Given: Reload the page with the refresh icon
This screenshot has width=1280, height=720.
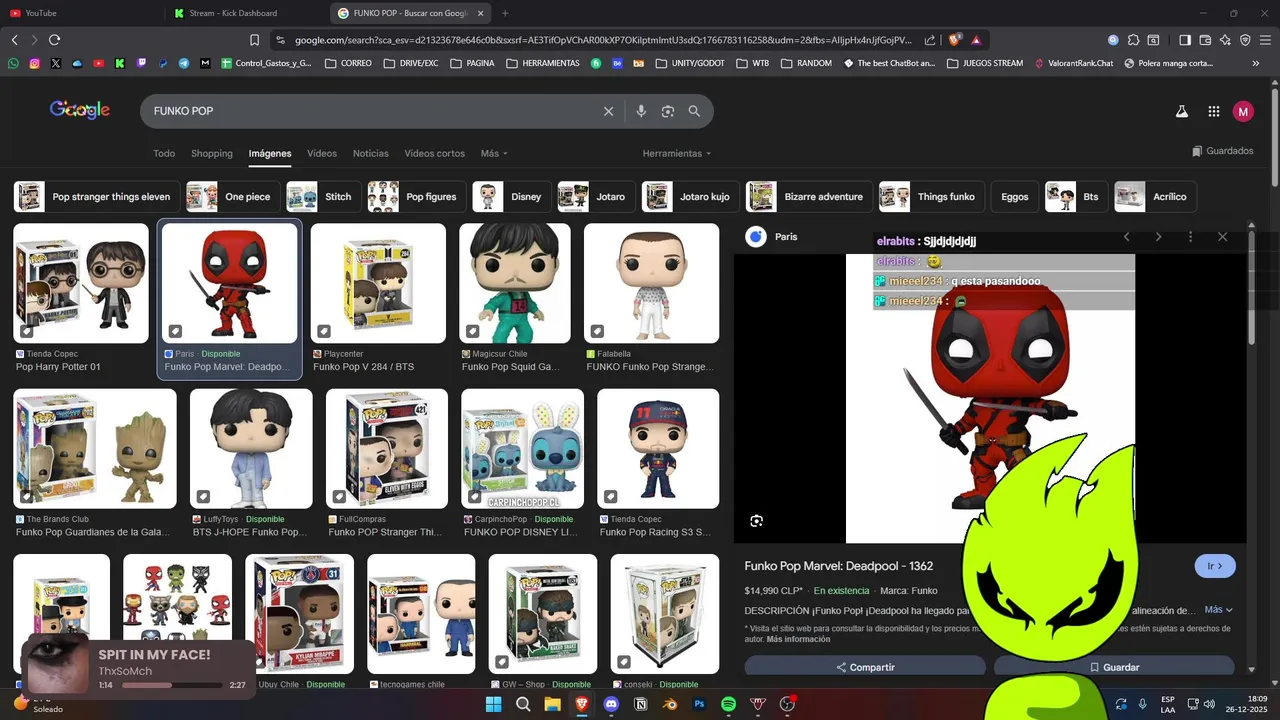Looking at the screenshot, I should pos(54,40).
